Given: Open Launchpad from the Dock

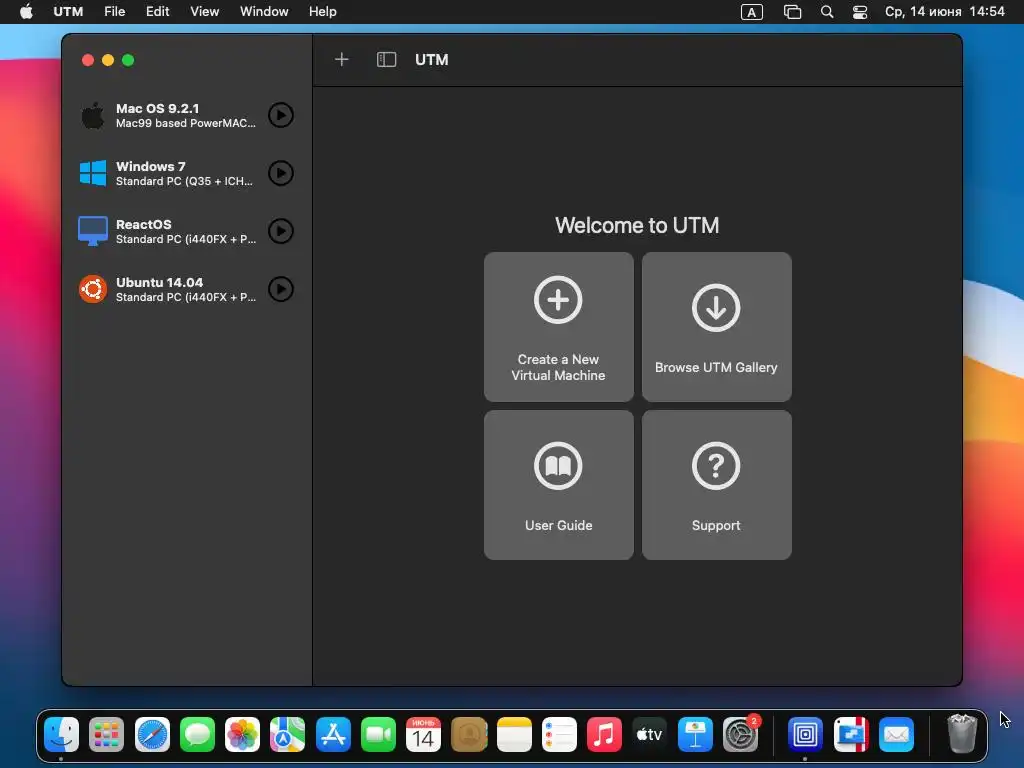Looking at the screenshot, I should pos(106,735).
